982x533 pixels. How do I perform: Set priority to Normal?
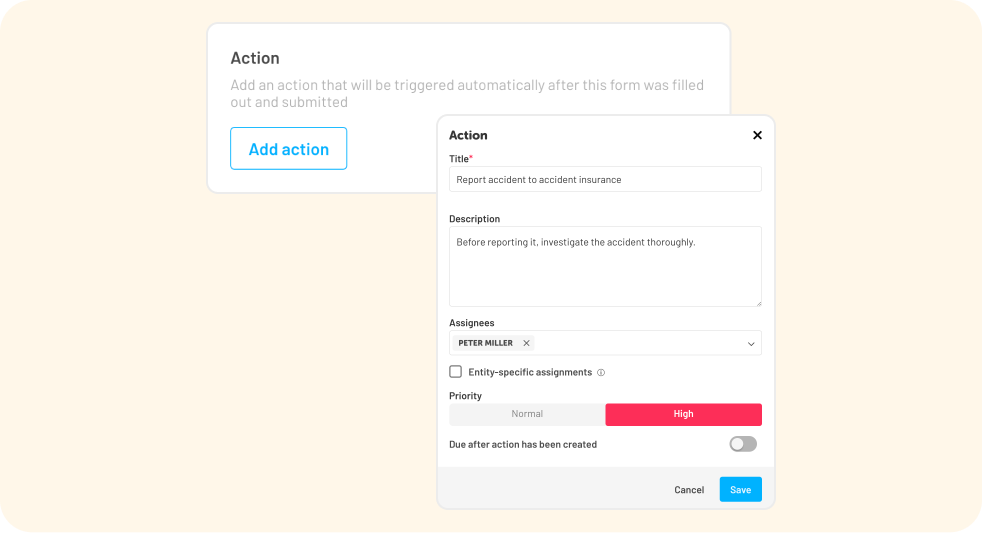tap(527, 414)
